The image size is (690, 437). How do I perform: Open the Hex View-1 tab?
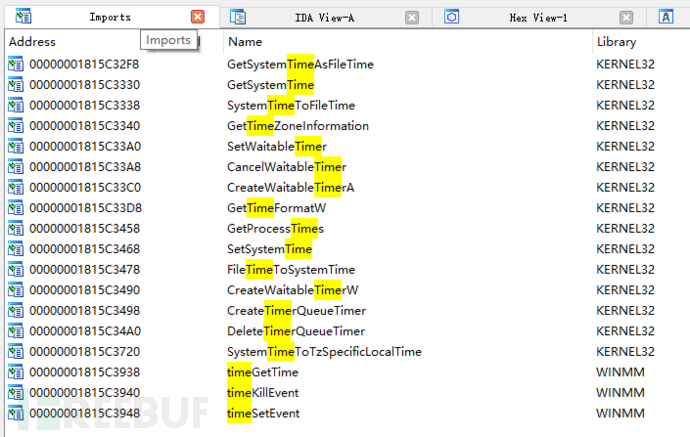pyautogui.click(x=539, y=18)
